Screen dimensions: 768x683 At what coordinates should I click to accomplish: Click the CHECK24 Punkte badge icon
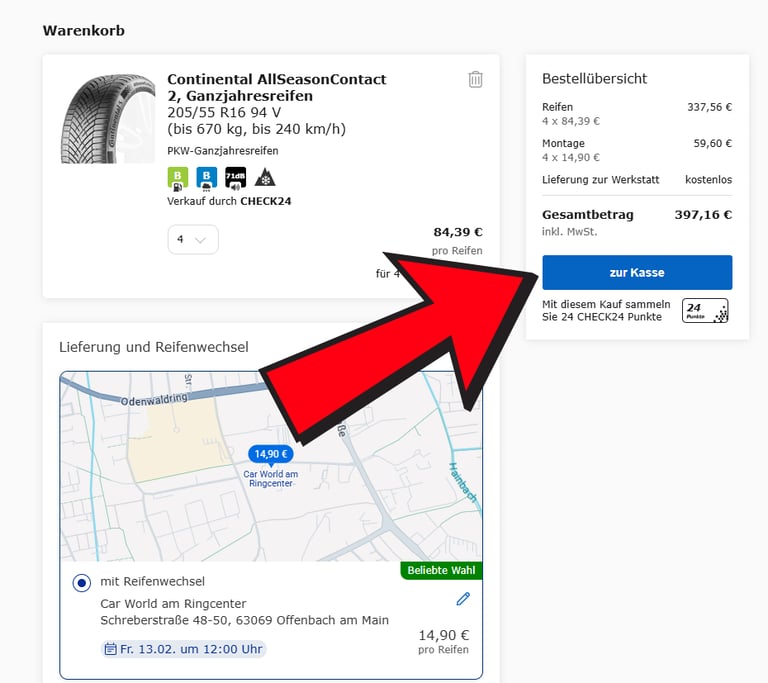(x=705, y=311)
